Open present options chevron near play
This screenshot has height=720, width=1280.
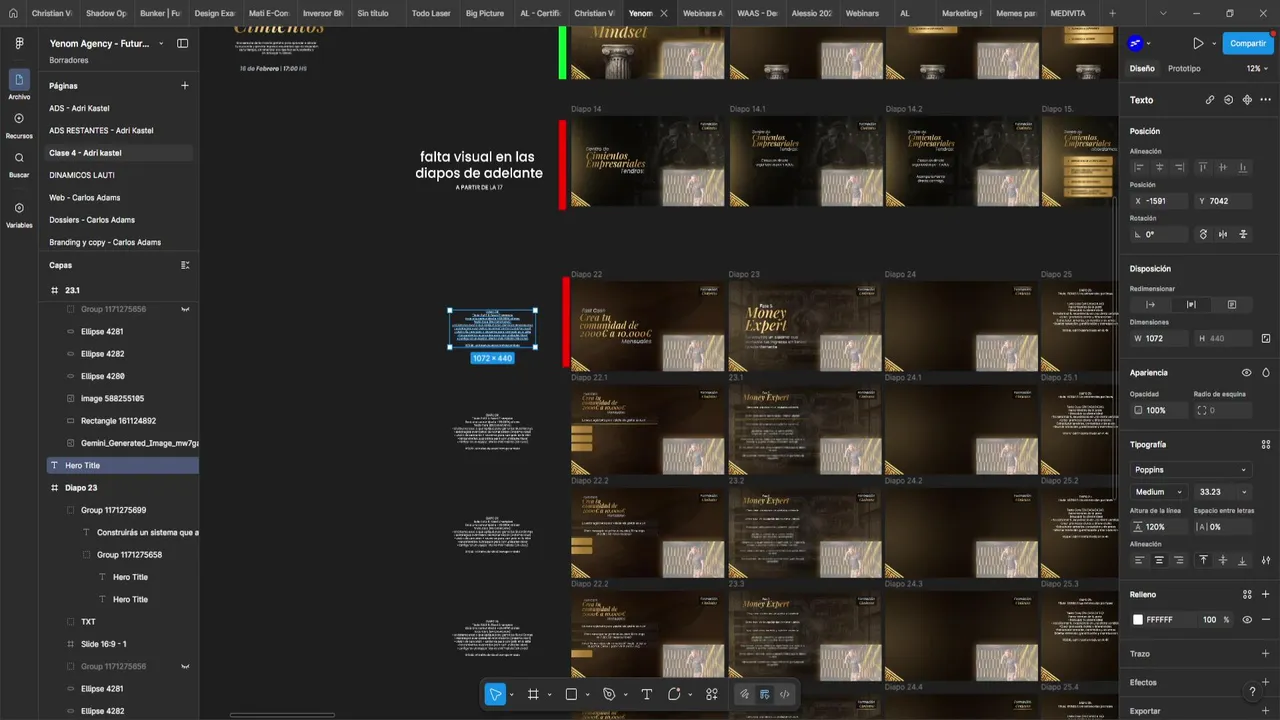1214,44
